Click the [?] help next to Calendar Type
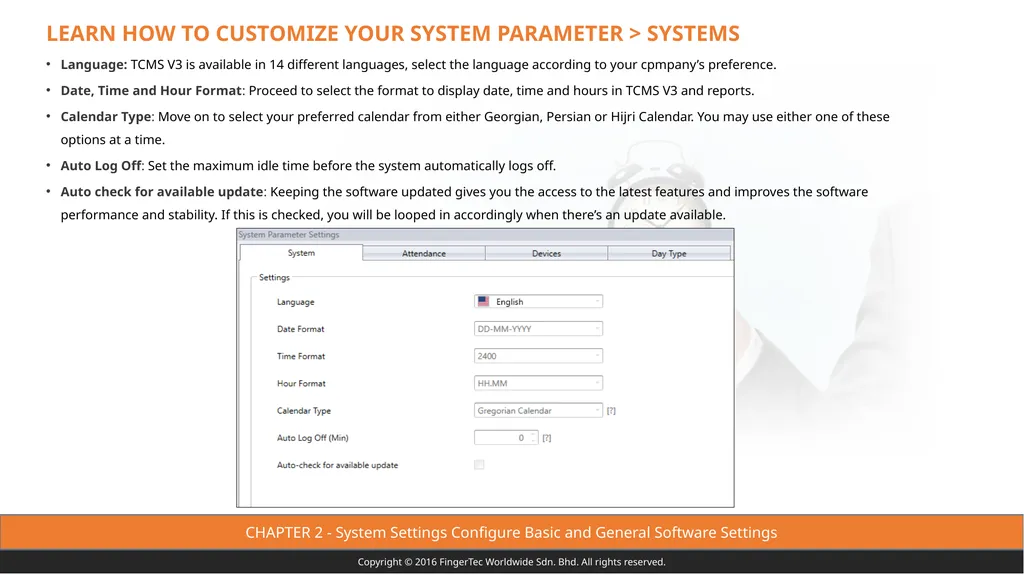Viewport: 1024px width, 575px height. 611,411
